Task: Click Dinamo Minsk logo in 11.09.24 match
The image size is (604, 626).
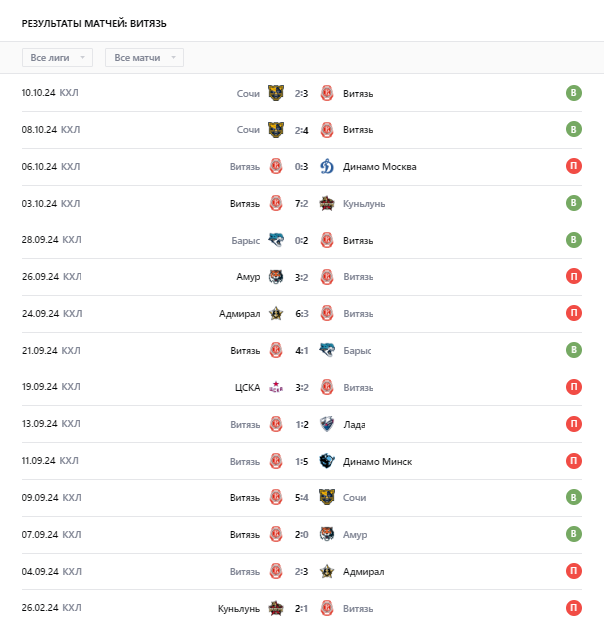Action: [x=326, y=461]
